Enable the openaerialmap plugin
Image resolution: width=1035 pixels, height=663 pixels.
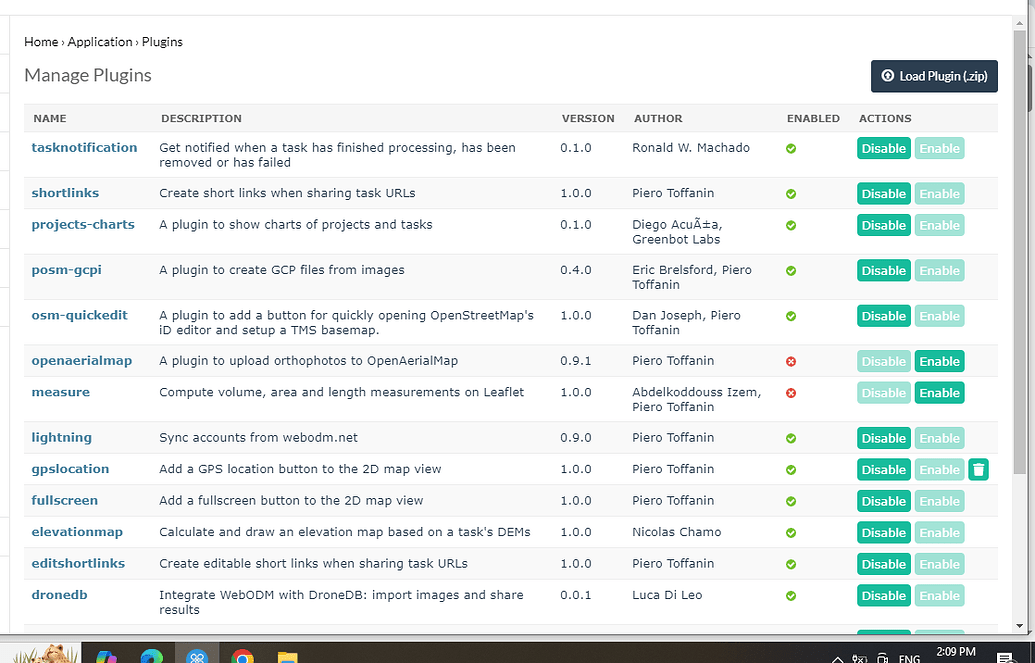939,361
